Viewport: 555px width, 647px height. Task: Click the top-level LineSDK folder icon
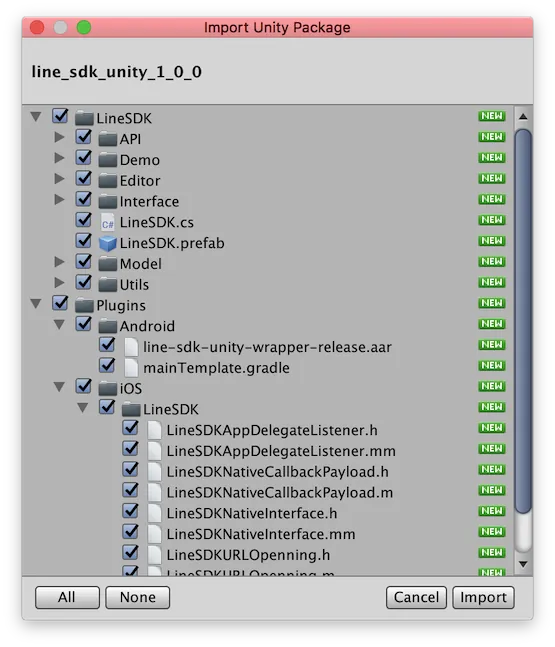coord(84,118)
